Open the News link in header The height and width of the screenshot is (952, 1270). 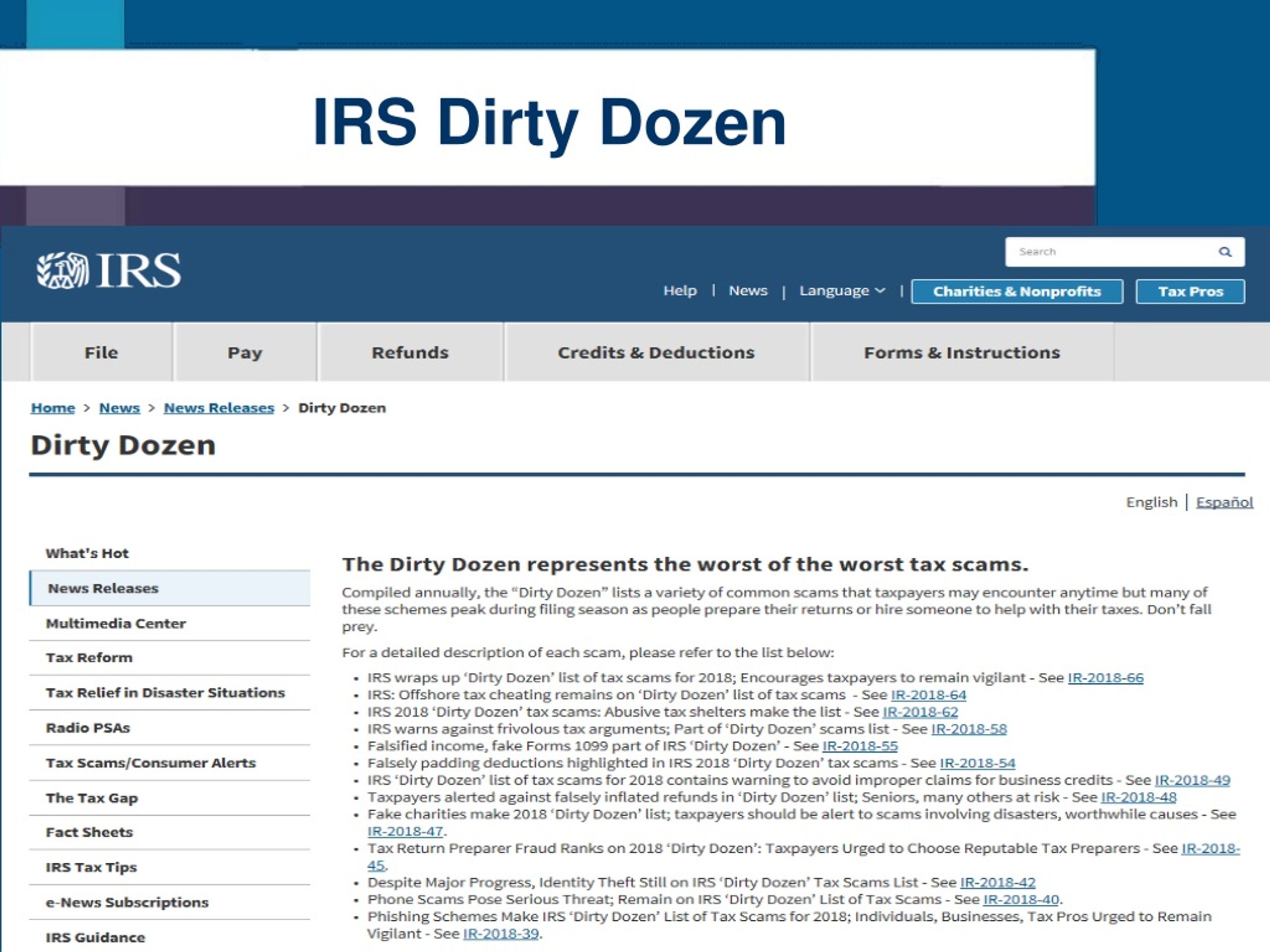pyautogui.click(x=748, y=291)
